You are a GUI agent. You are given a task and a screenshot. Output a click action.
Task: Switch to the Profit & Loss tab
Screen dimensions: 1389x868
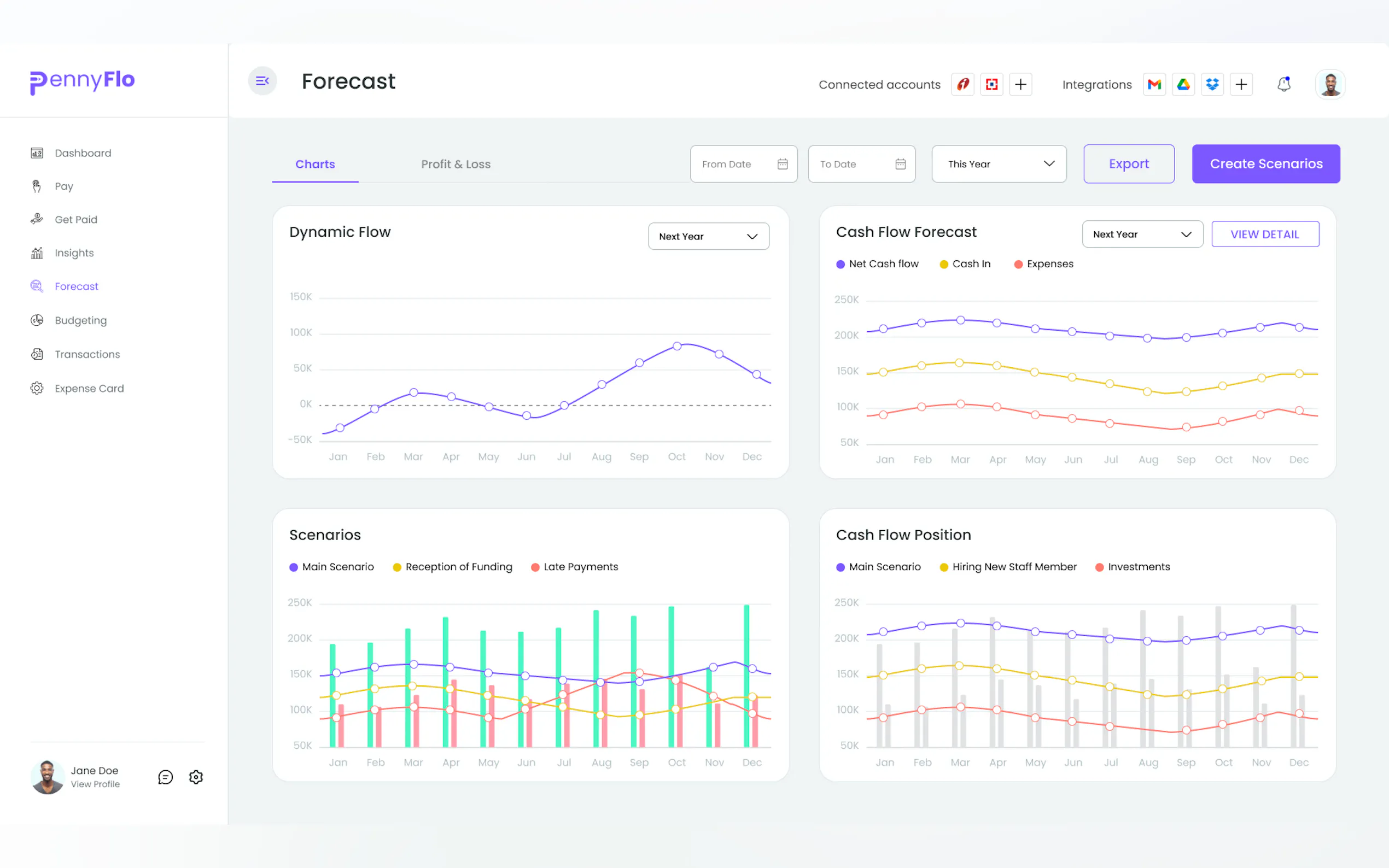(456, 164)
